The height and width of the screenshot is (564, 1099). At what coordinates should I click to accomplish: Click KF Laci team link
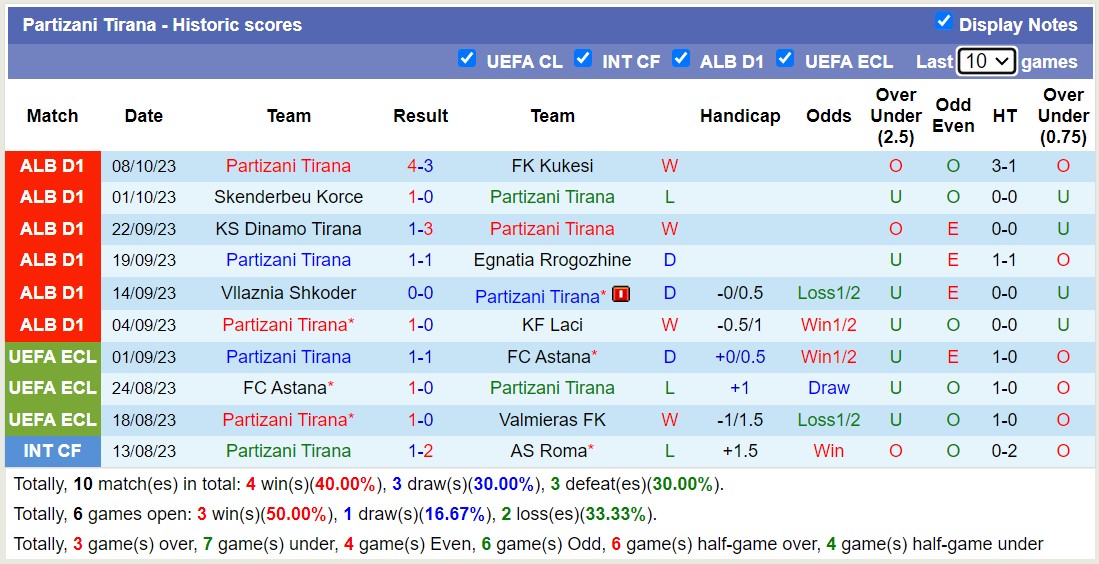(x=552, y=325)
